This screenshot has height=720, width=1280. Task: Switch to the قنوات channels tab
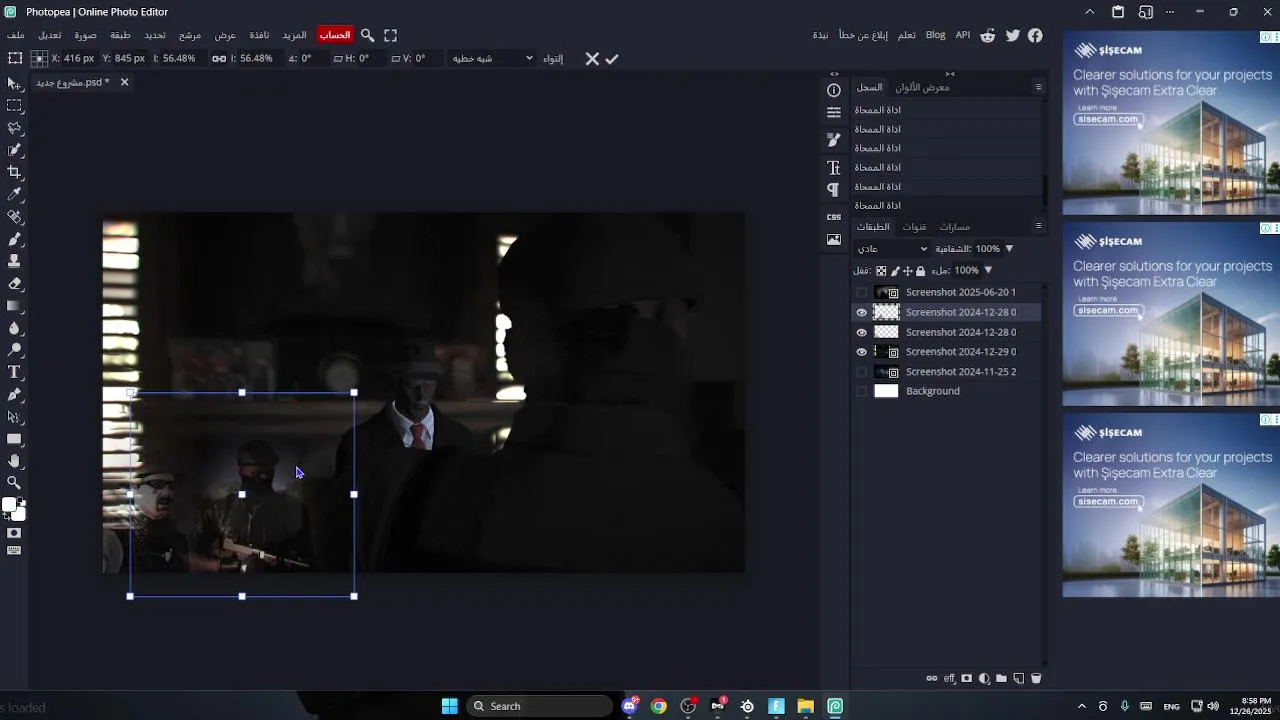[x=914, y=227]
